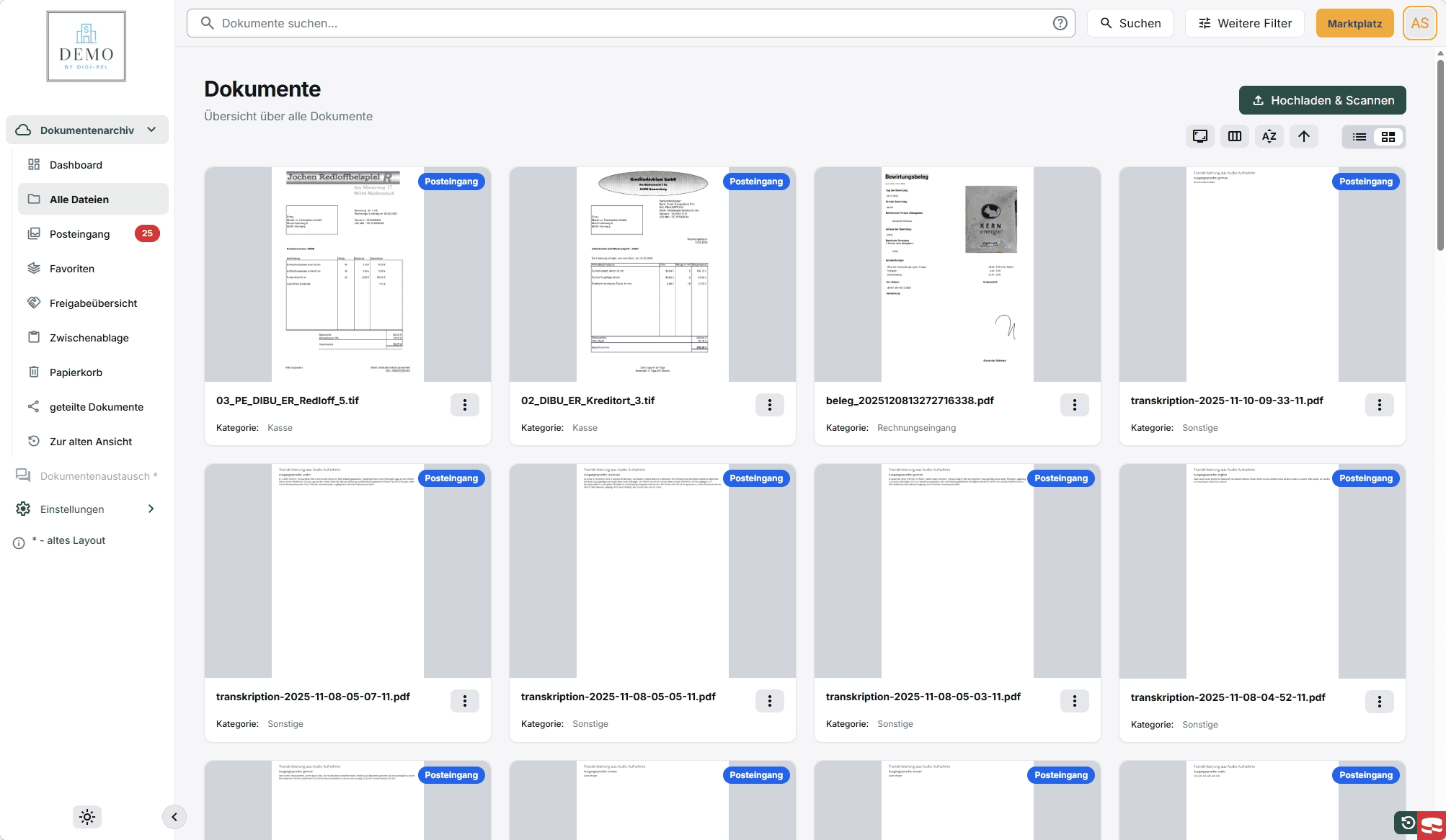Click Hochladen & Scannen
Screen dimensions: 1446x840
[x=1323, y=100]
